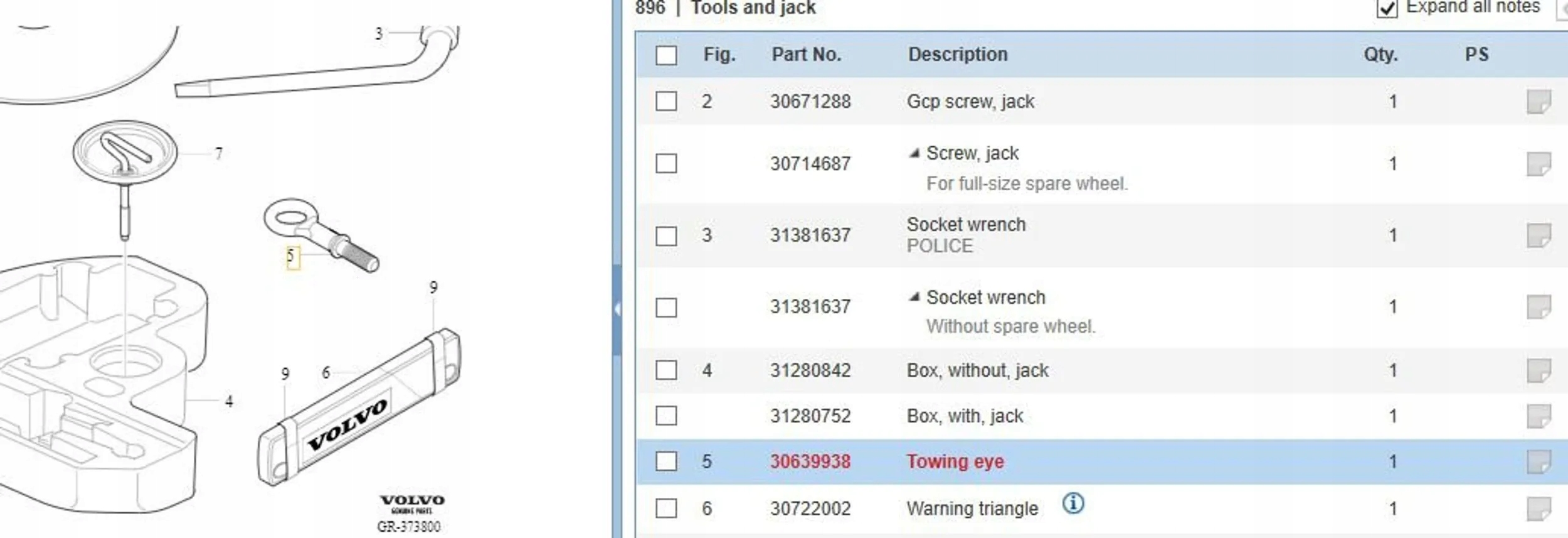Click part number 31280752

pos(810,416)
